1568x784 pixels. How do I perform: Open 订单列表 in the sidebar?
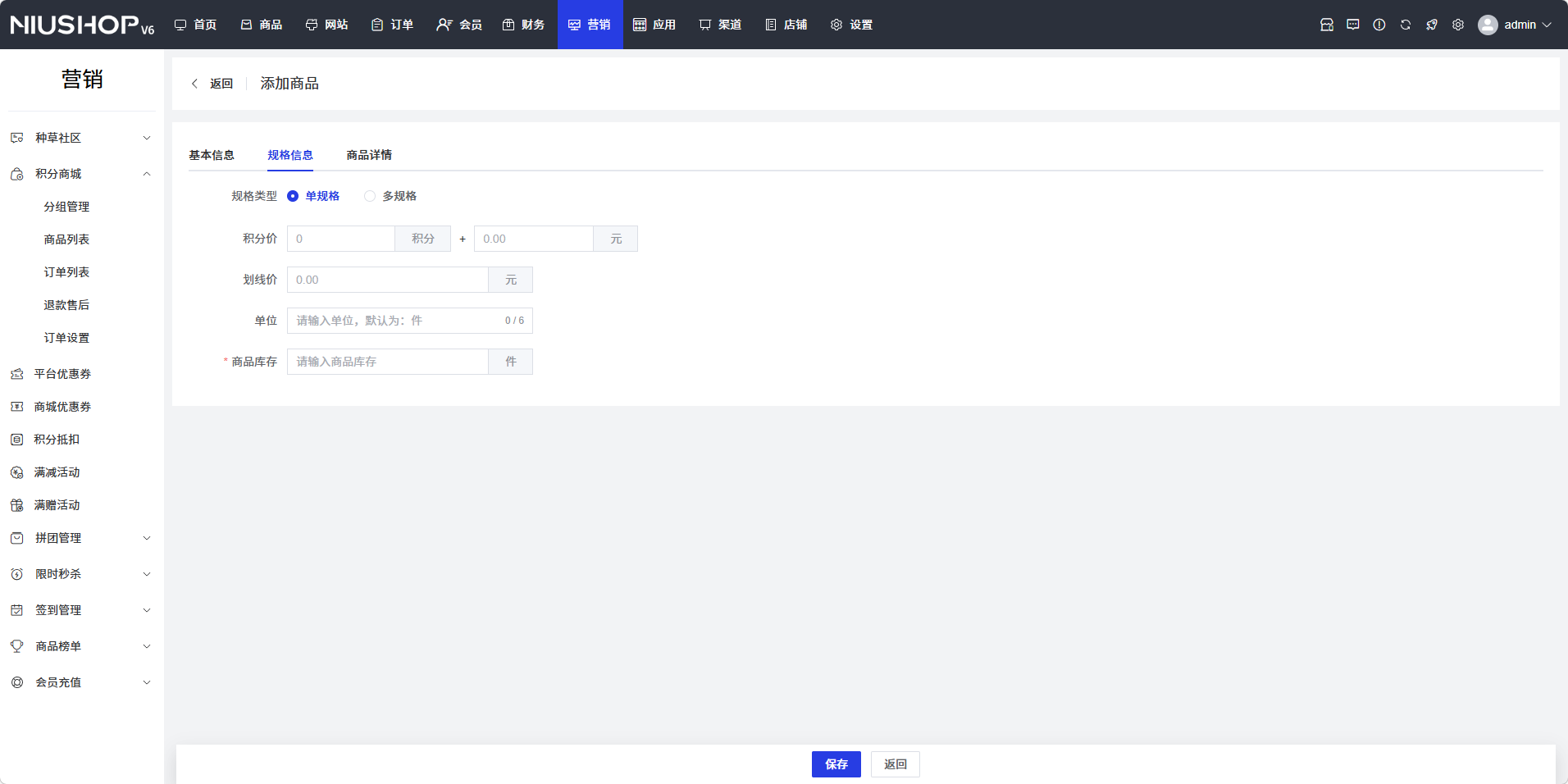point(66,272)
